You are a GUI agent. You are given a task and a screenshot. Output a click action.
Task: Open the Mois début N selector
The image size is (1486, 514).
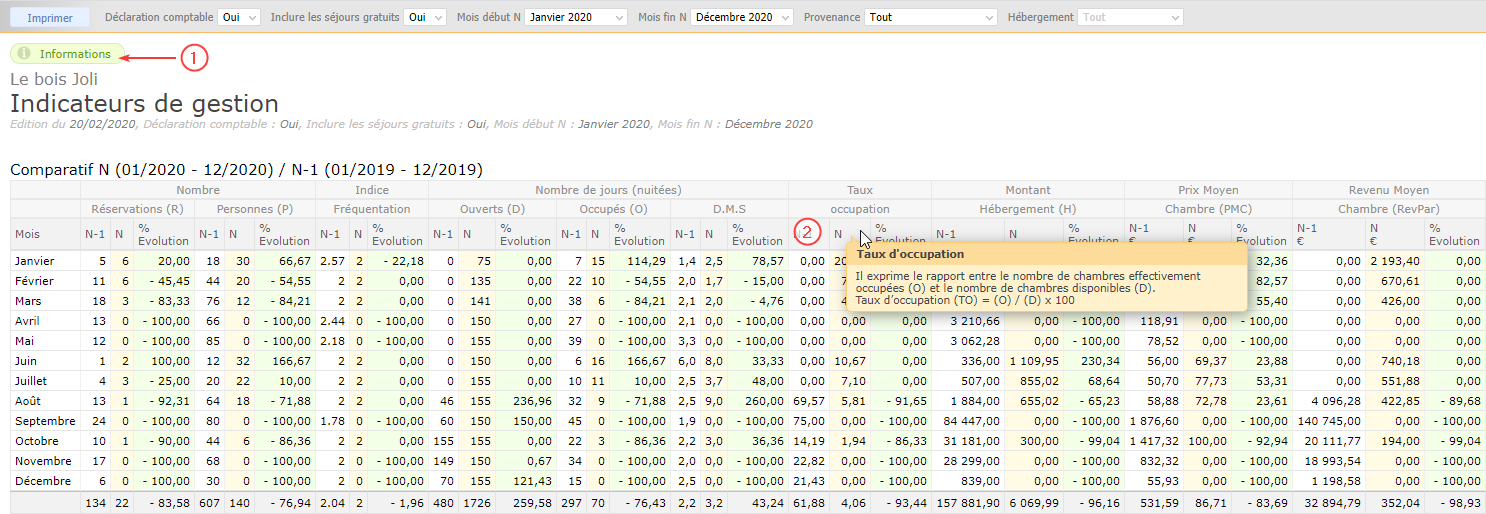click(576, 17)
